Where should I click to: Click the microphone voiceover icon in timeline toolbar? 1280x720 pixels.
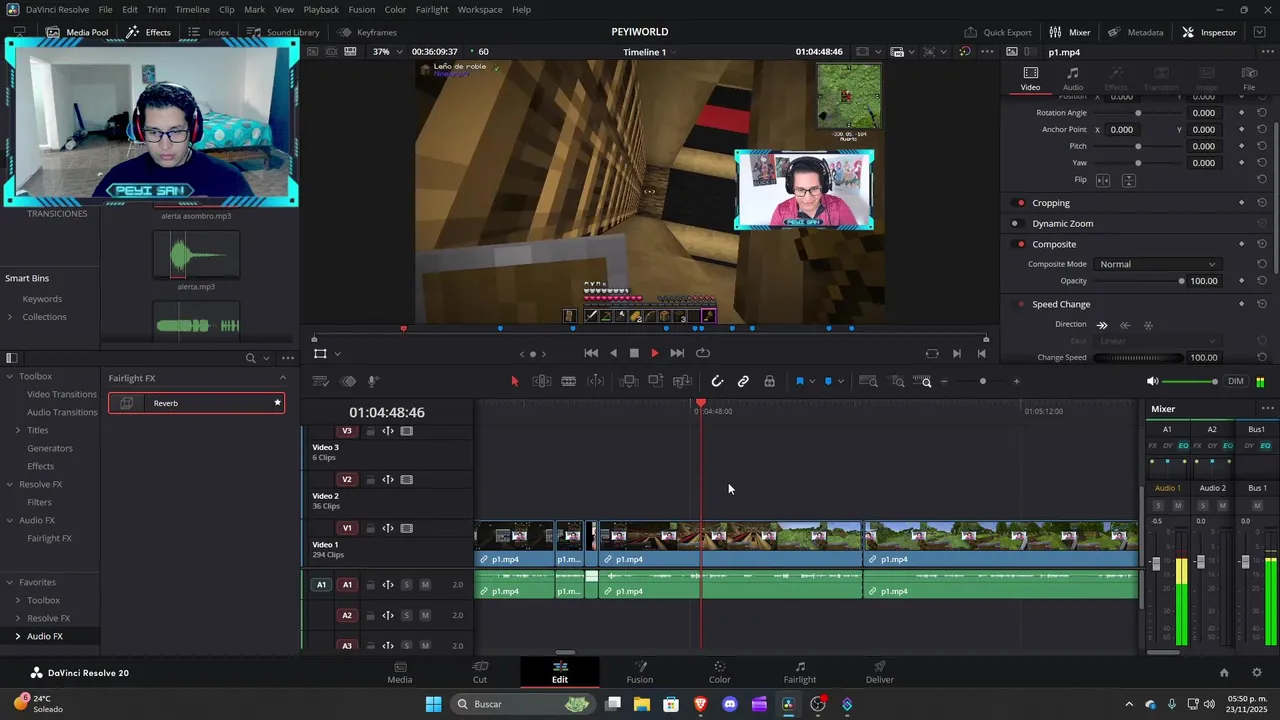coord(373,381)
